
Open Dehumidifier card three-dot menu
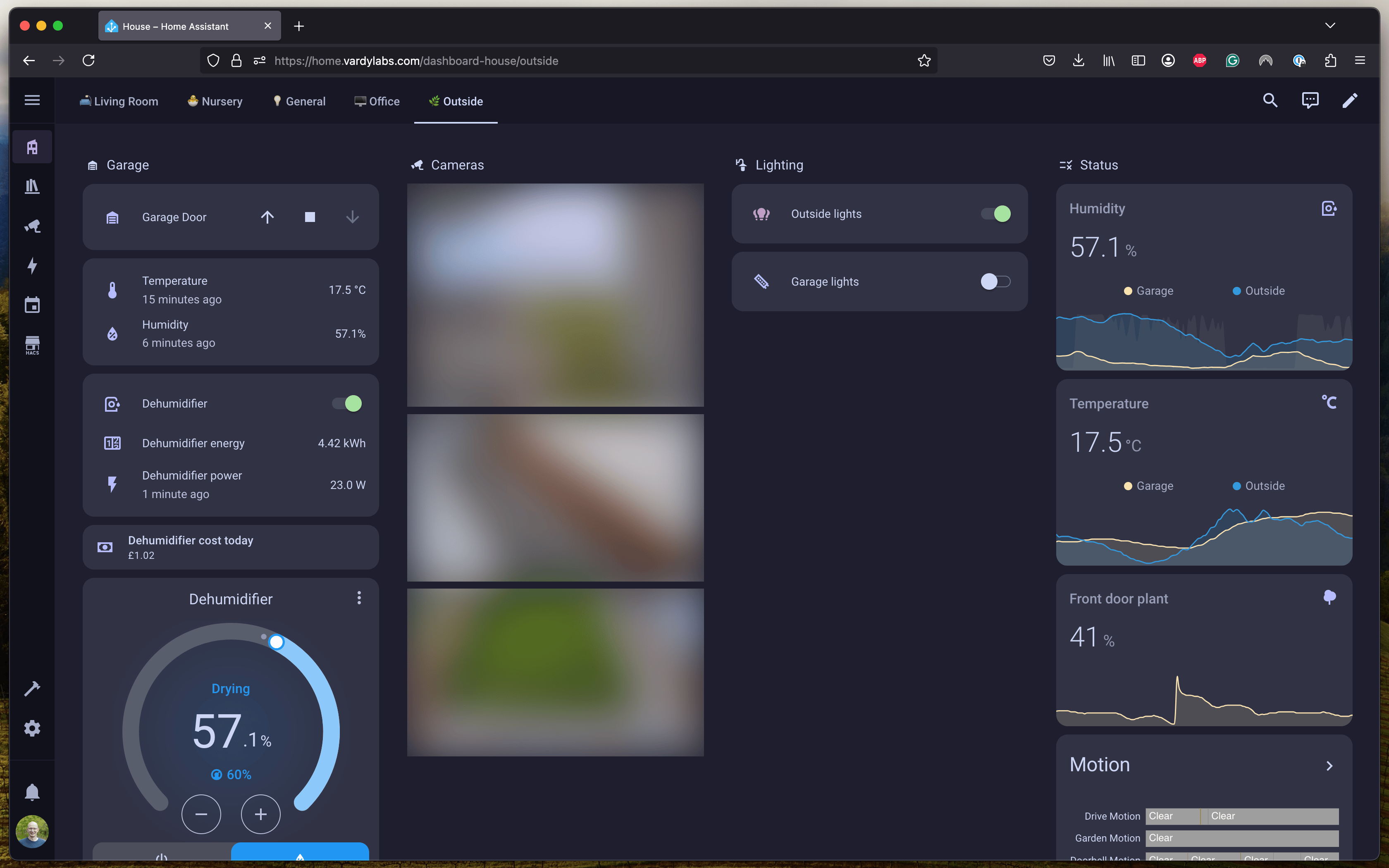point(359,598)
